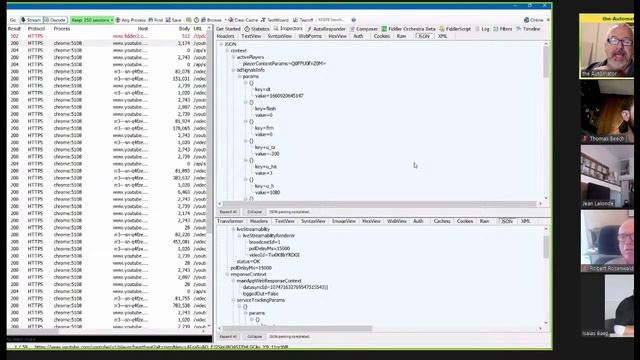Image resolution: width=640 pixels, height=360 pixels.
Task: Select request TextView inspector tab
Action: [251, 36]
